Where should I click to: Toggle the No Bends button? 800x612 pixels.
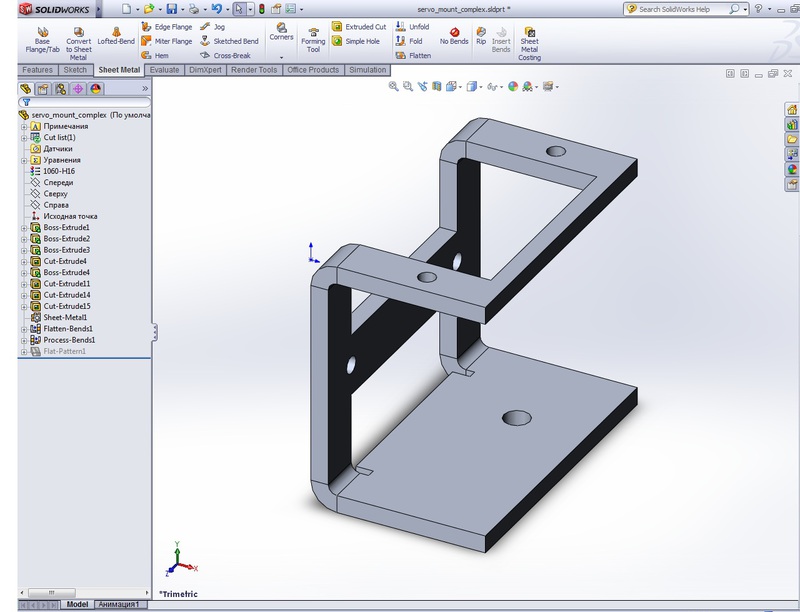point(454,36)
